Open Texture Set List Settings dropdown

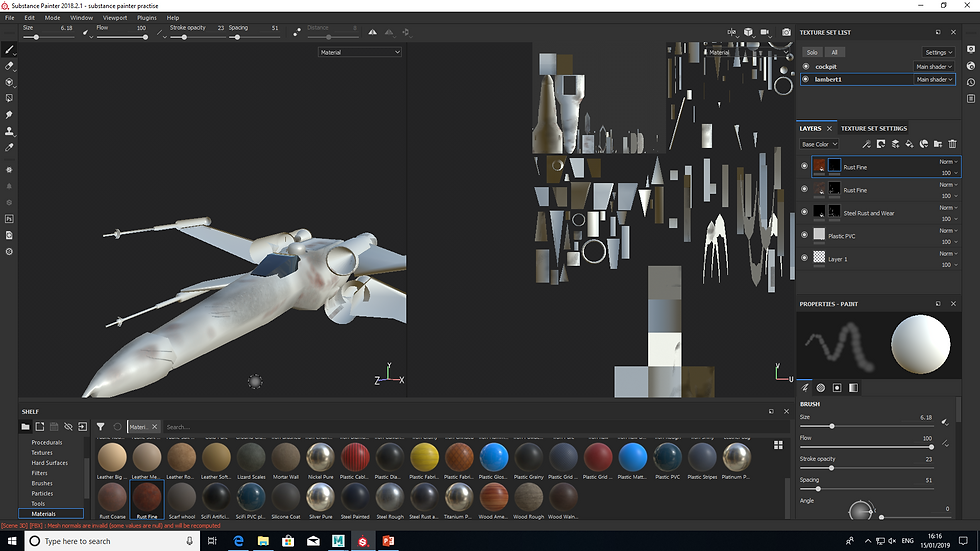coord(938,52)
